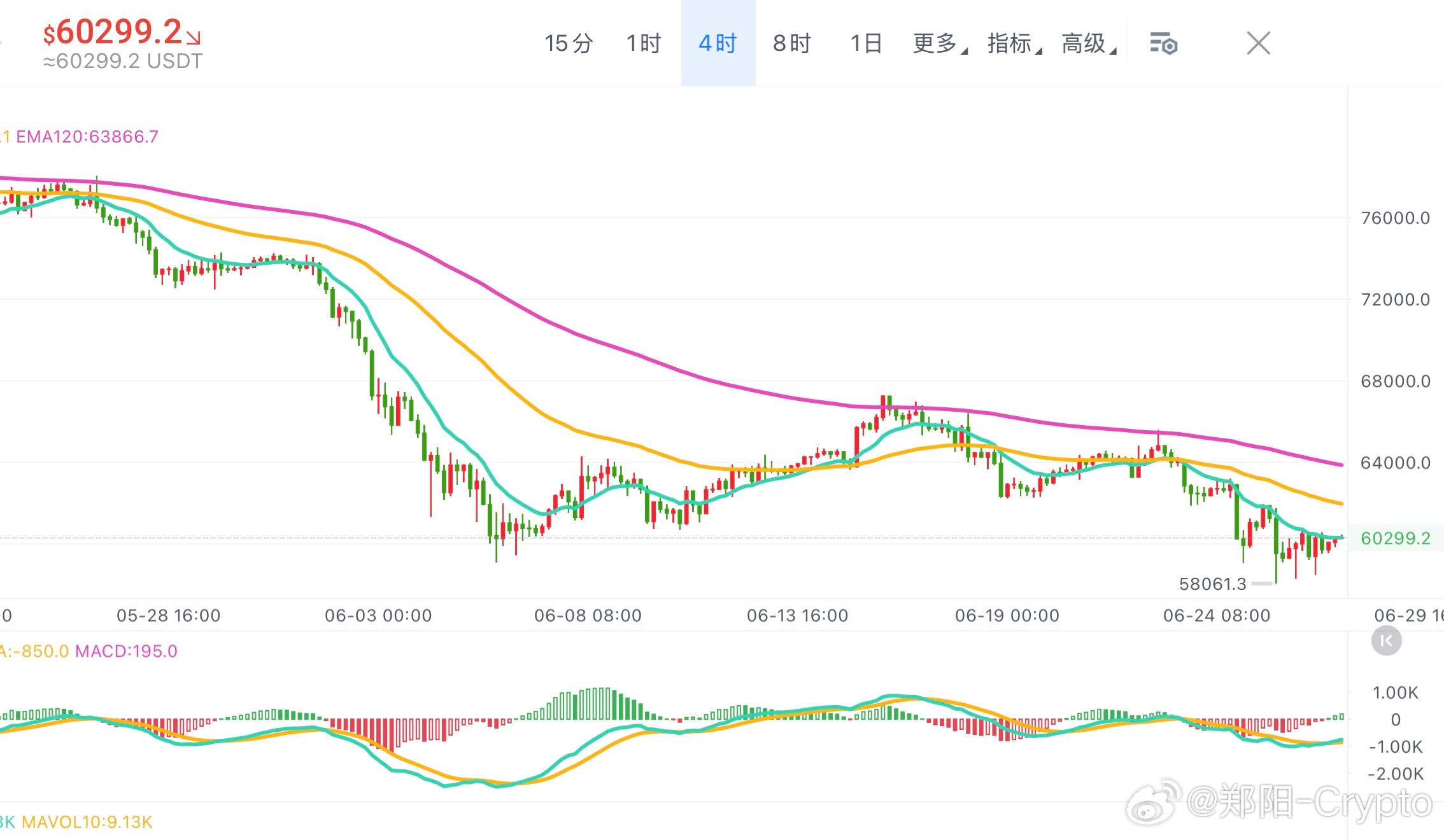Tap the MAVOL10:9.13K volume label
1444x840 pixels.
(87, 822)
